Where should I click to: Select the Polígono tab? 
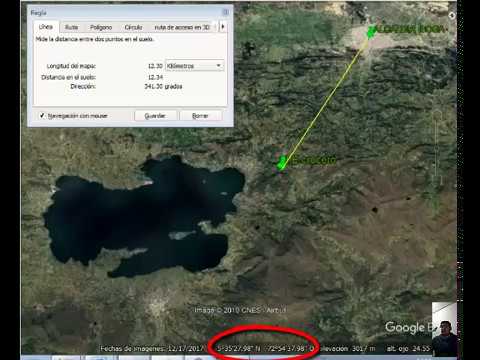pos(101,27)
